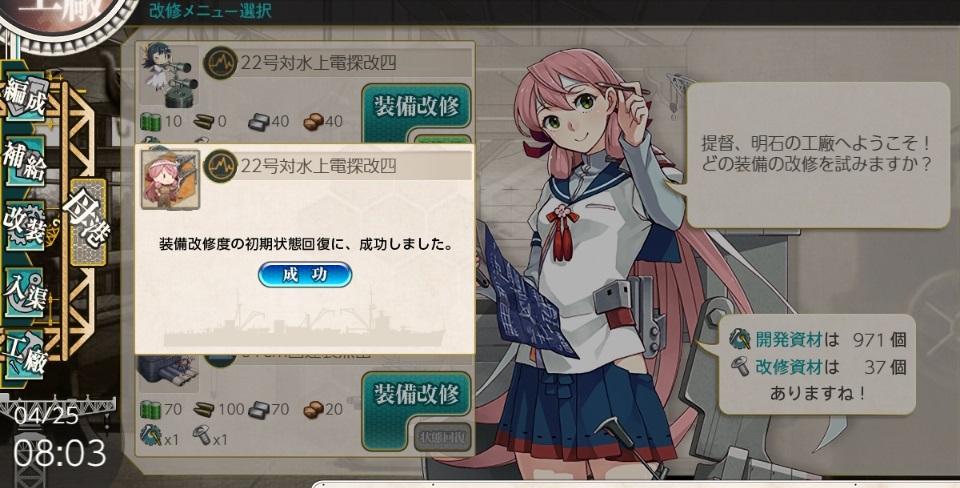Click the 開発資材 development material icon
Viewport: 960px width, 488px height.
(740, 339)
